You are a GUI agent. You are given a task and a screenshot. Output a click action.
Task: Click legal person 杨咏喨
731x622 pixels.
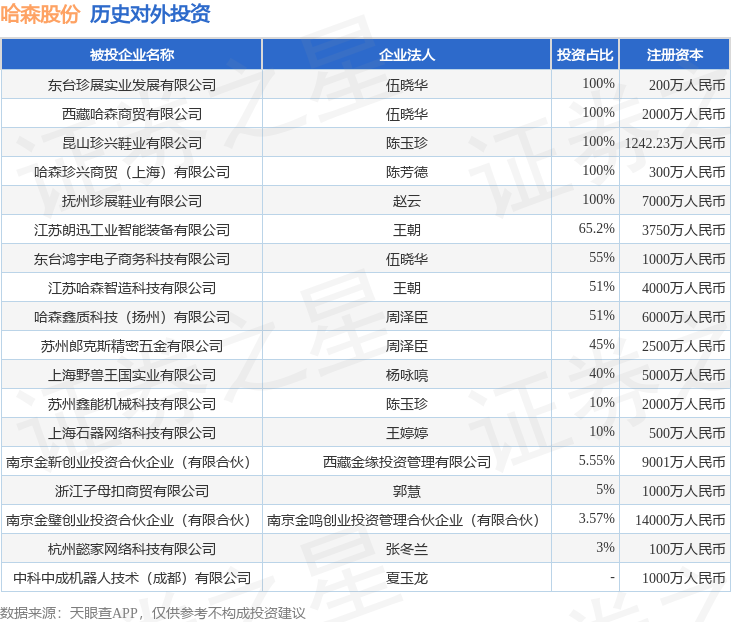407,375
